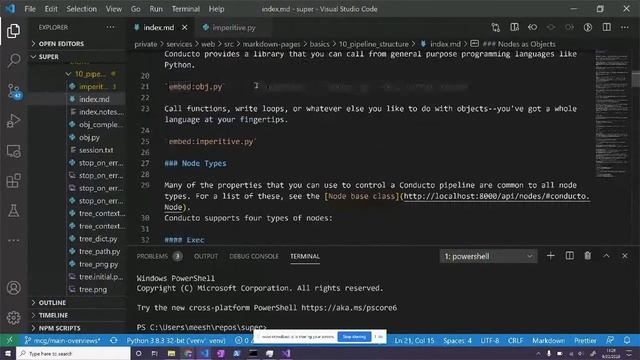Go to previous change in editor toolbar
The width and height of the screenshot is (640, 360).
coord(533,27)
